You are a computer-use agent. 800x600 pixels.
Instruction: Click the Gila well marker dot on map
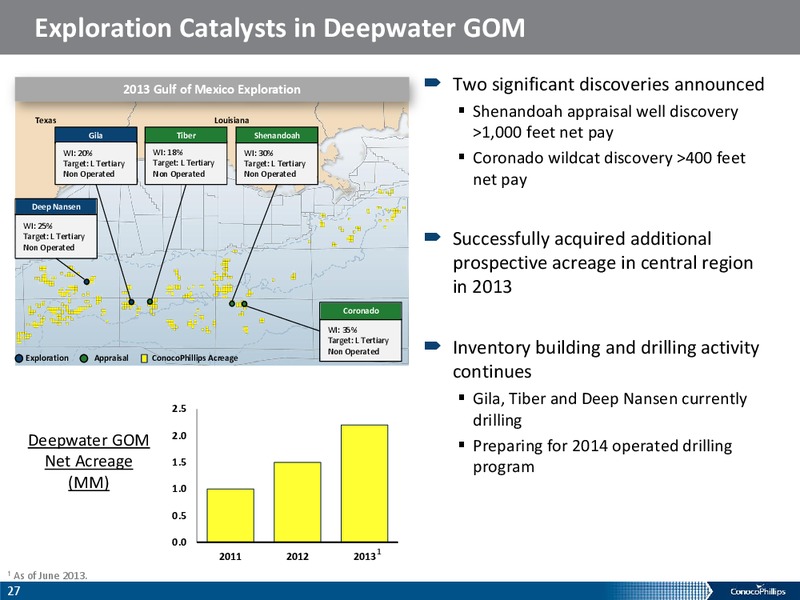(132, 302)
